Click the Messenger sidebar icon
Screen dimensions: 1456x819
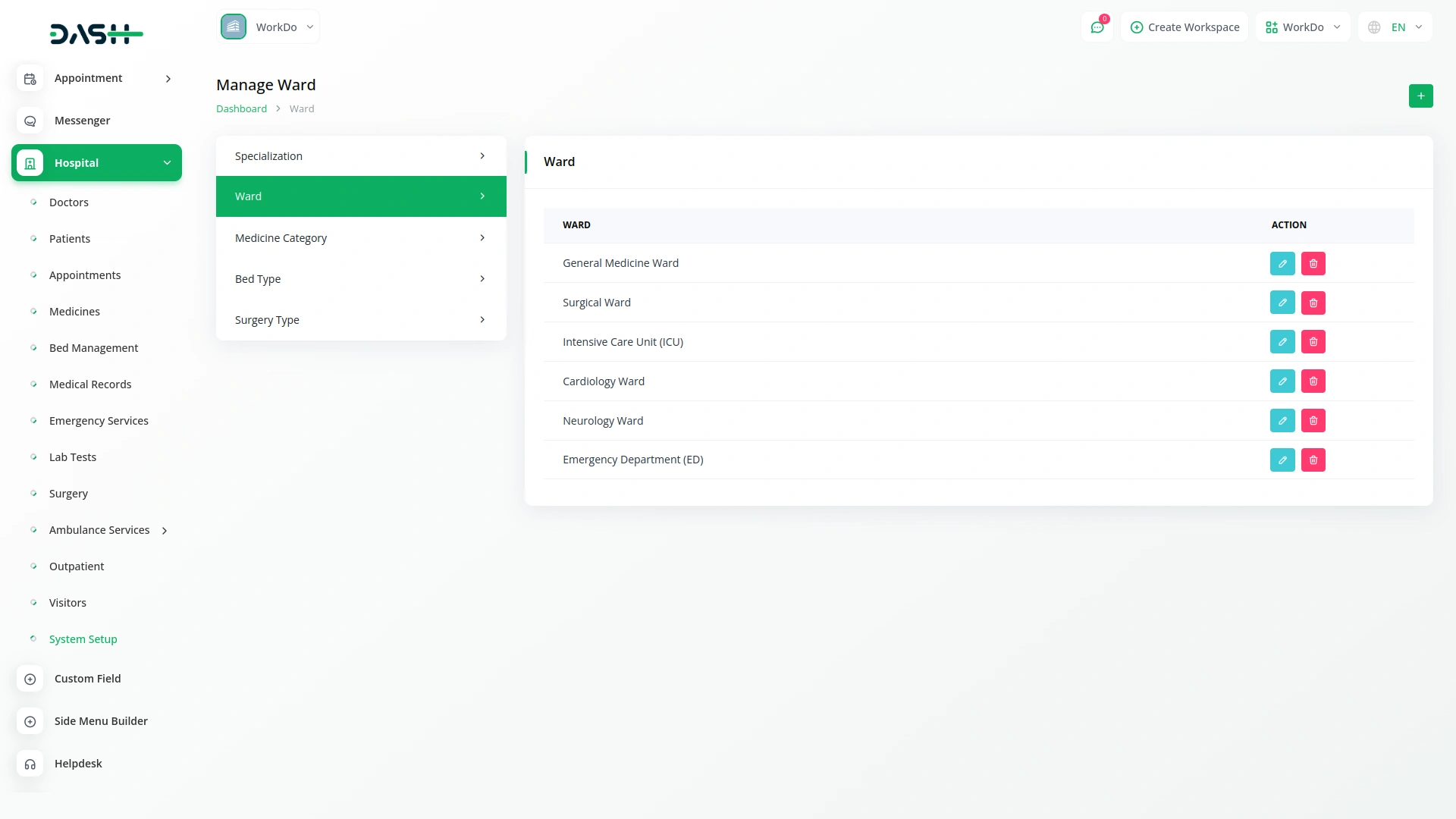[30, 121]
